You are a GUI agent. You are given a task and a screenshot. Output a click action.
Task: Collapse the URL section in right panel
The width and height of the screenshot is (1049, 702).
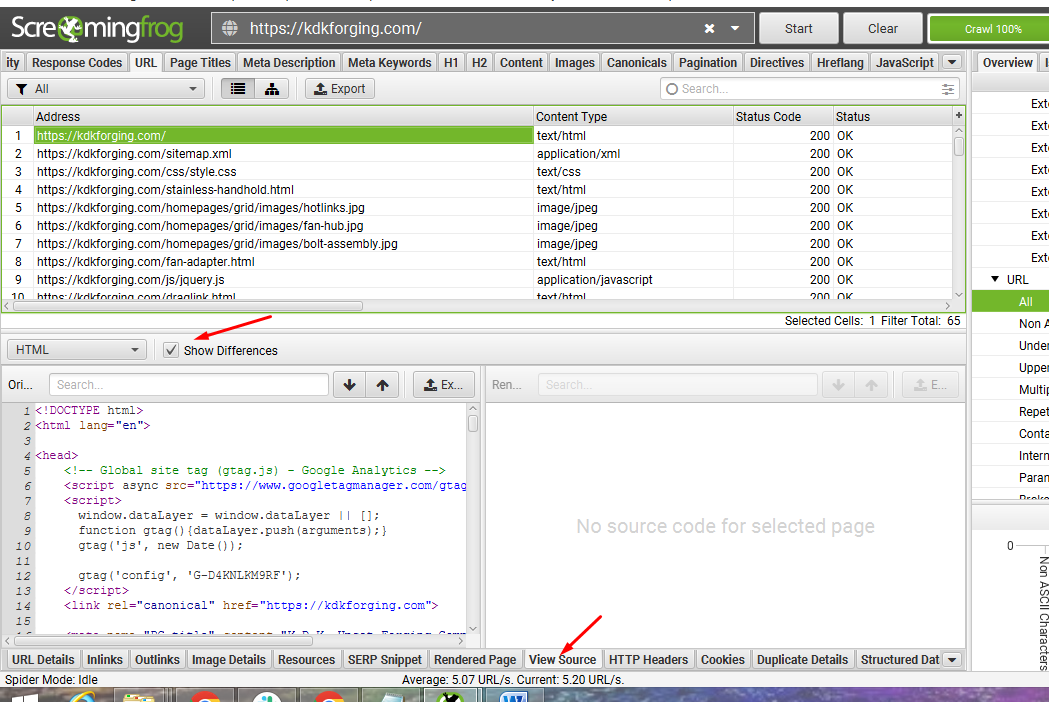pyautogui.click(x=995, y=279)
